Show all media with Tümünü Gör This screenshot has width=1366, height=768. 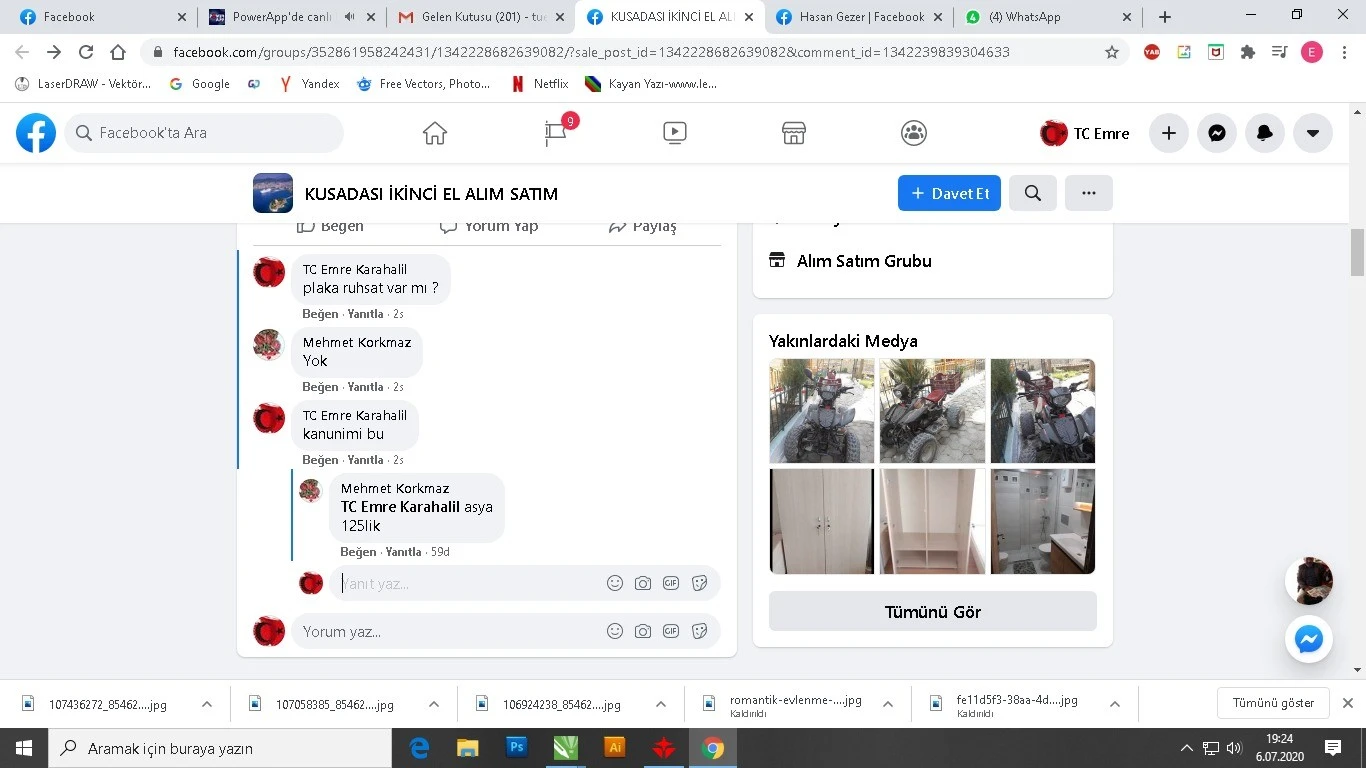(931, 611)
